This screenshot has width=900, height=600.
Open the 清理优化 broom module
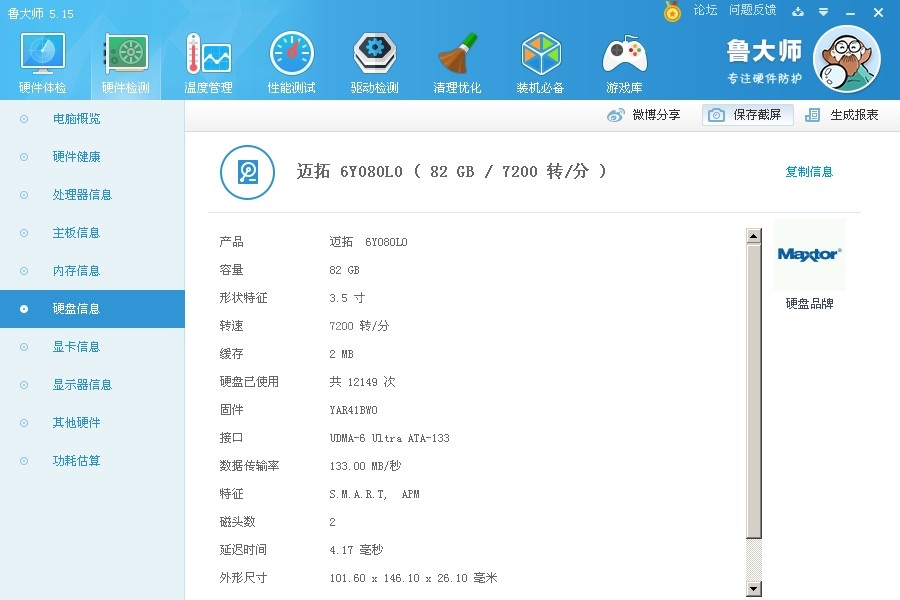[457, 63]
